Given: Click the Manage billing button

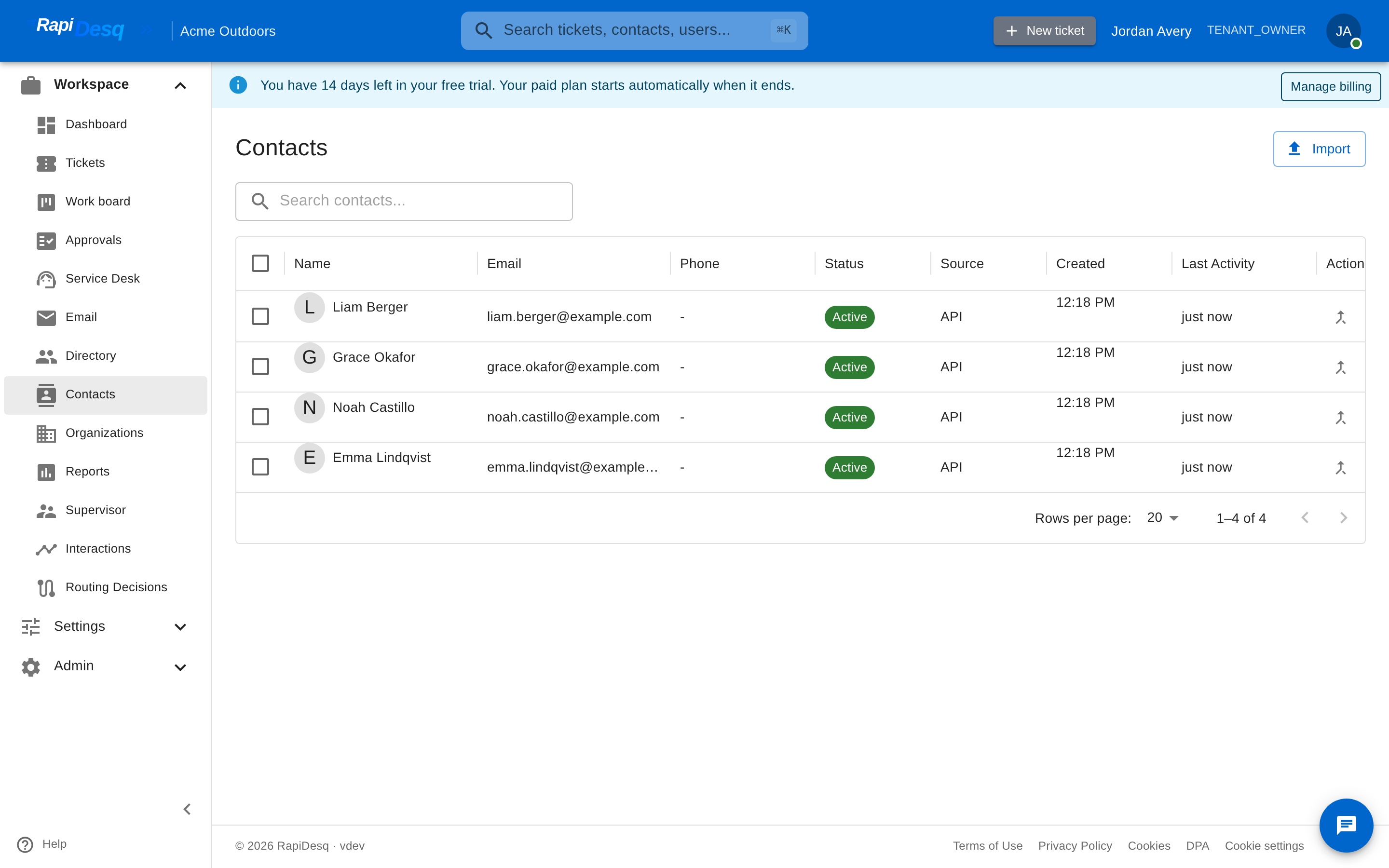Looking at the screenshot, I should [1331, 87].
